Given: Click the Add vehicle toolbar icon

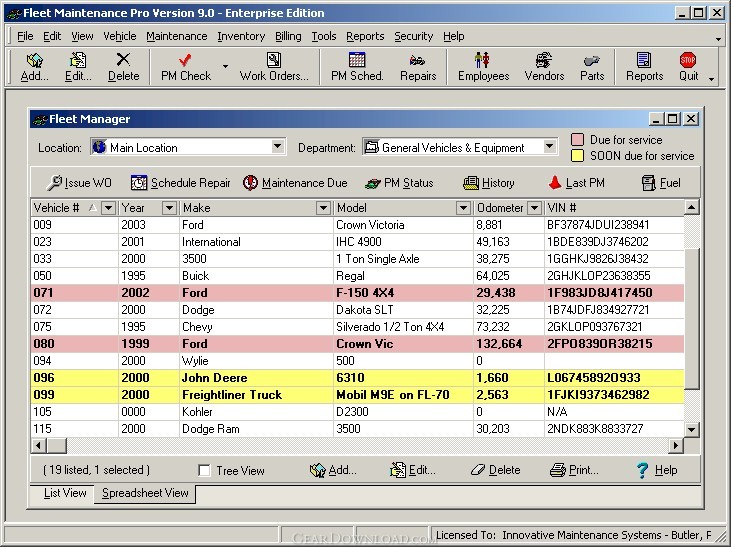Looking at the screenshot, I should click(x=34, y=67).
